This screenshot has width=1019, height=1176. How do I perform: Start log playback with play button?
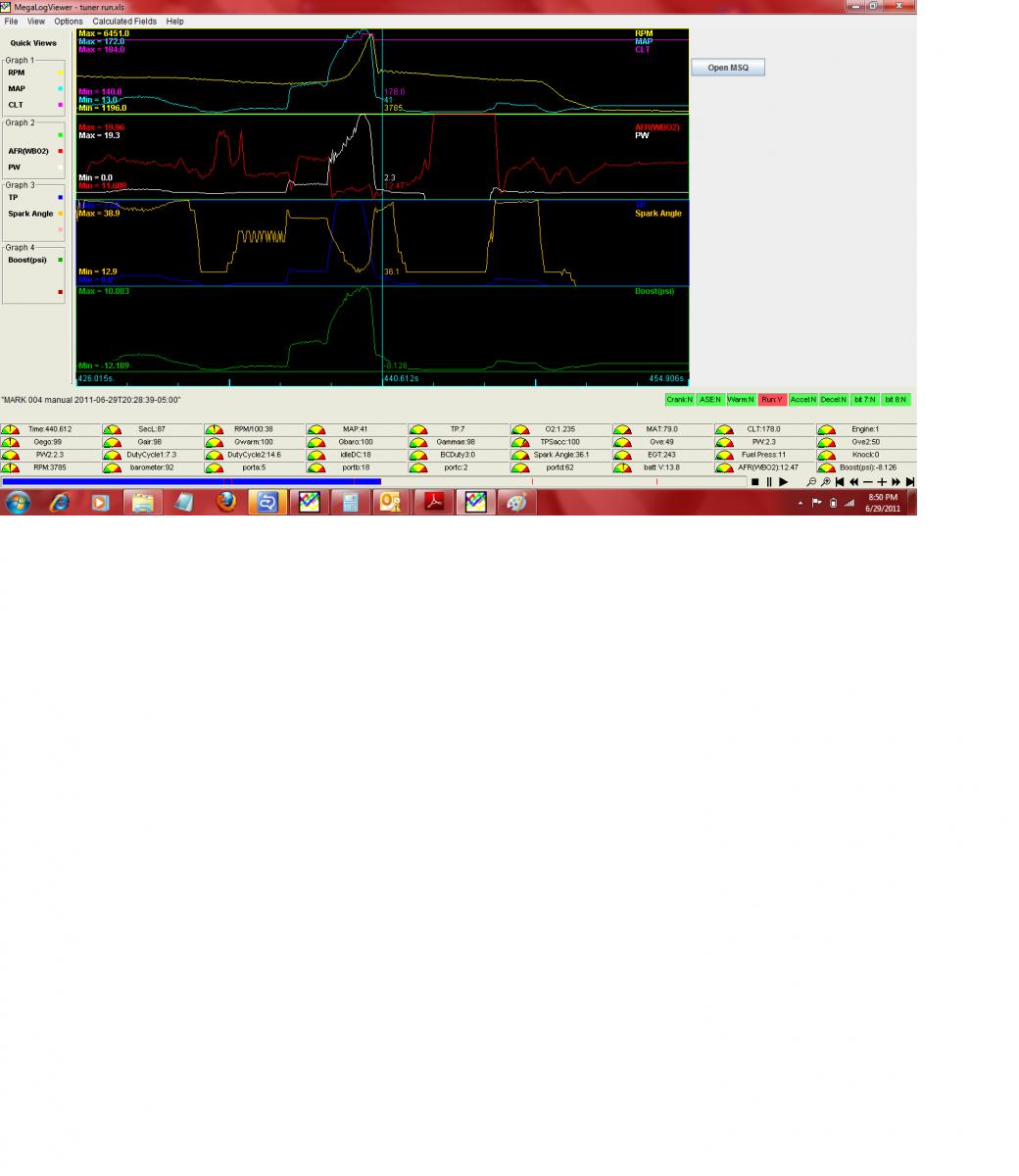point(783,482)
